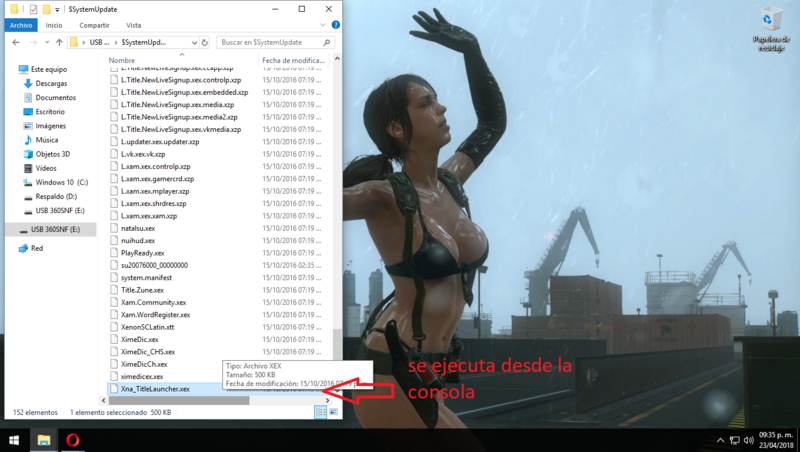
Task: Select file L.Title.NewLiveSignup.xex.media.xzp
Action: click(177, 105)
